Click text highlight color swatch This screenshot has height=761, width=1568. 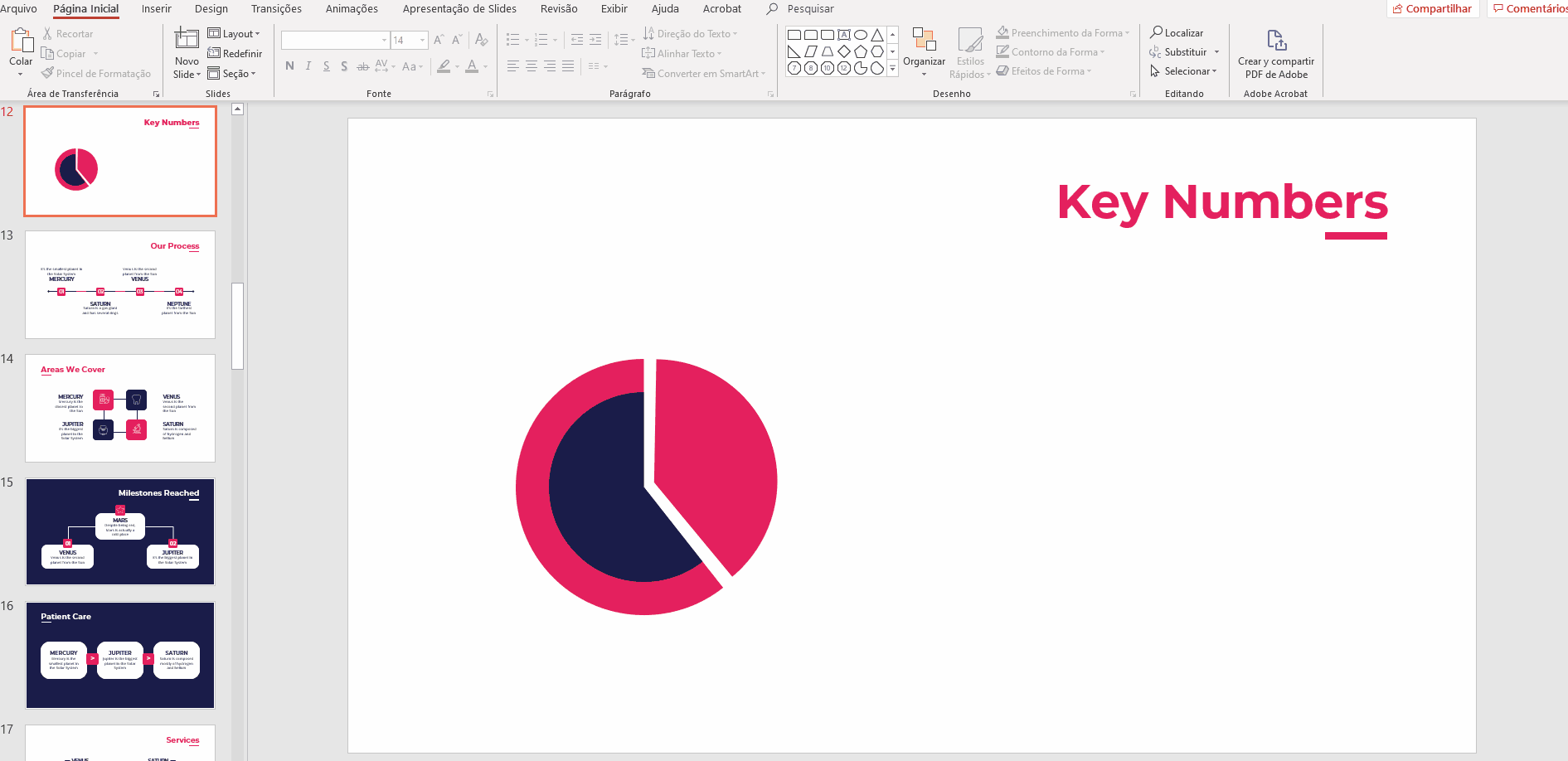(x=444, y=66)
